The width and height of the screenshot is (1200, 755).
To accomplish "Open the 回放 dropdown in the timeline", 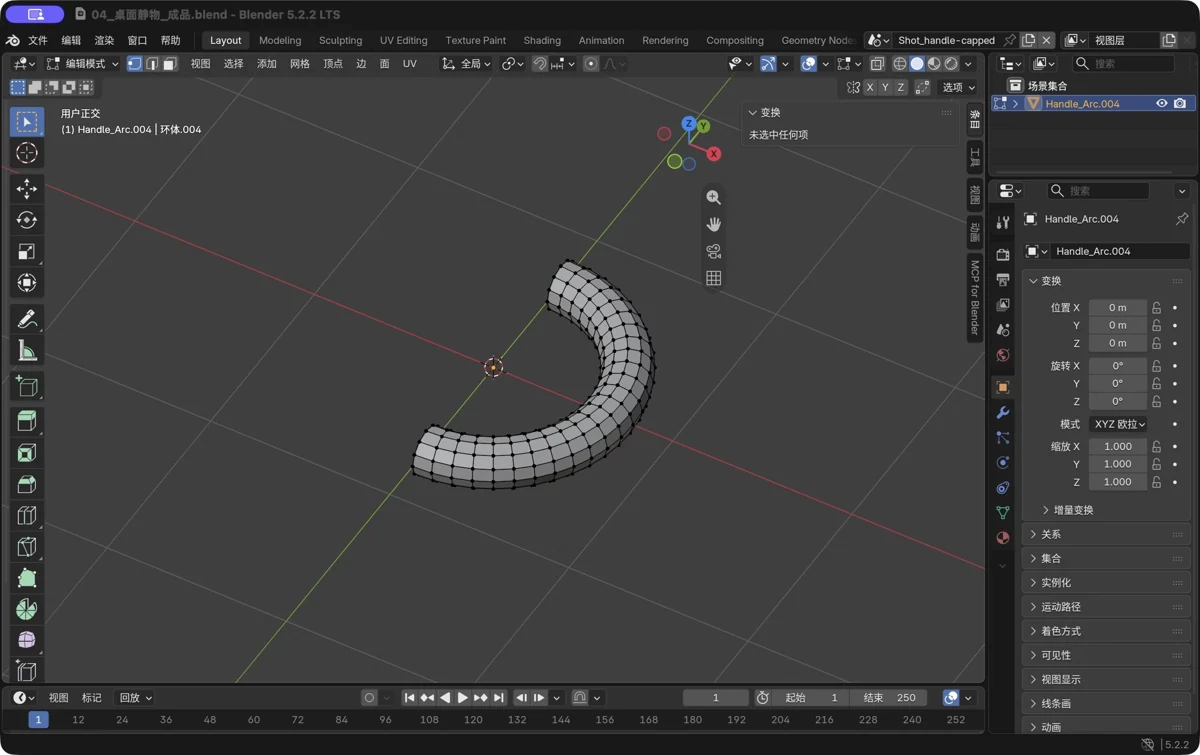I will point(135,698).
